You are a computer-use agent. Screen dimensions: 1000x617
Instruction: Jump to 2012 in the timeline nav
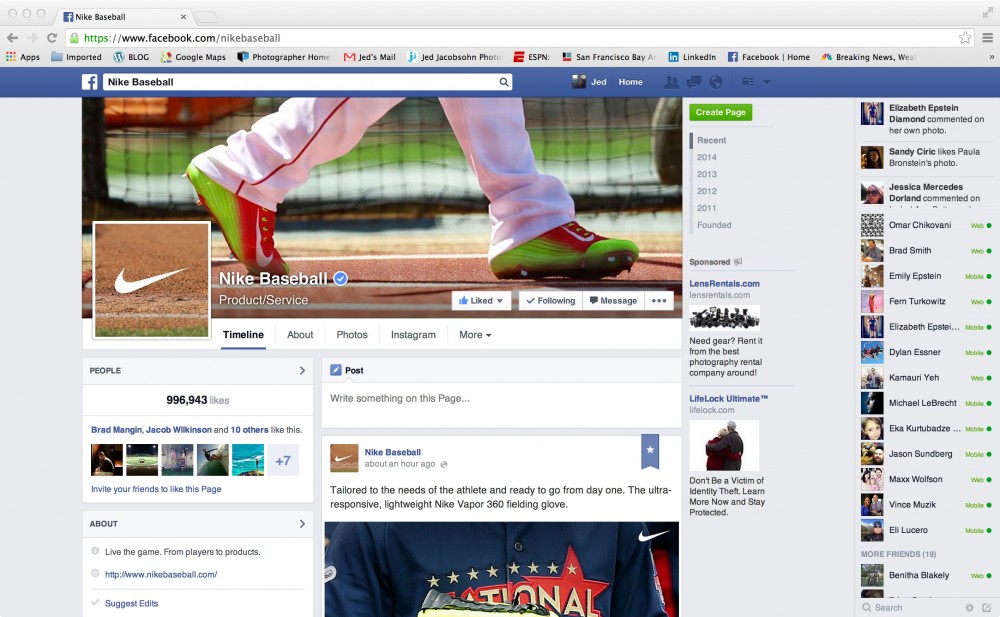[707, 191]
